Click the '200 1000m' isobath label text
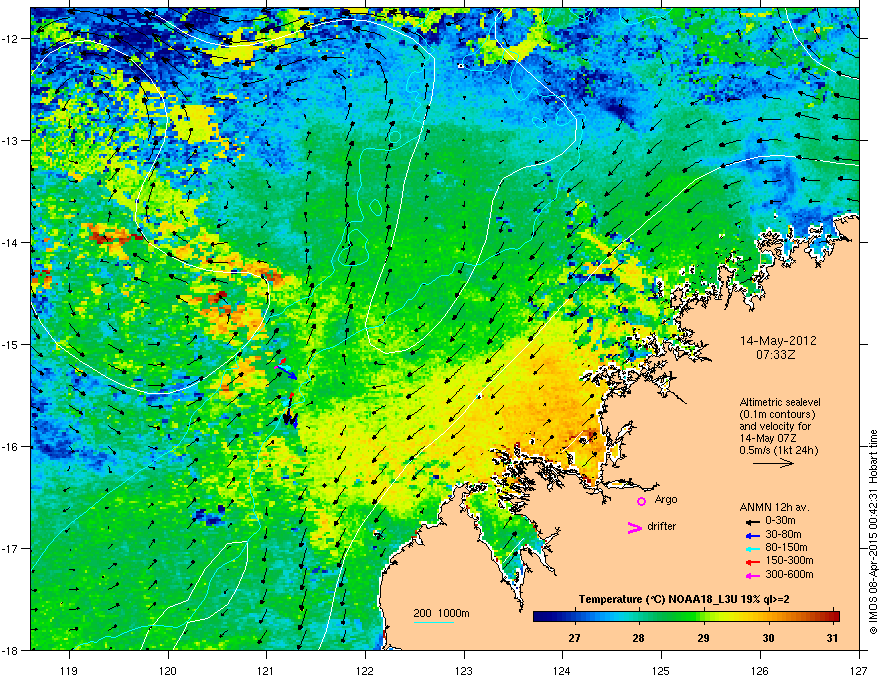Viewport: 880px width, 680px height. click(x=441, y=613)
